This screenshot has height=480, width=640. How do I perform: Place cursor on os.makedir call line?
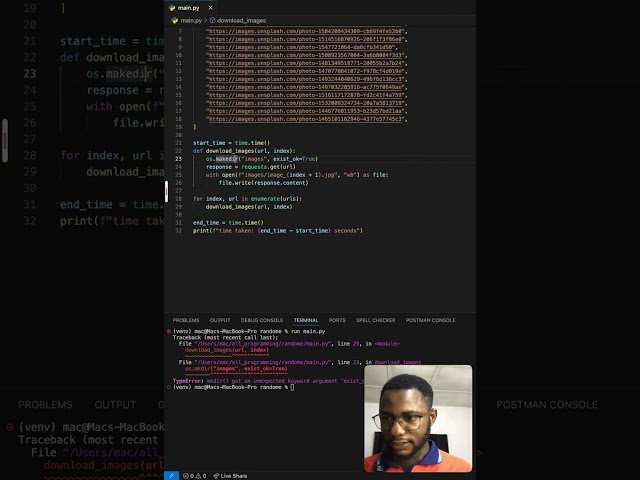coord(262,159)
